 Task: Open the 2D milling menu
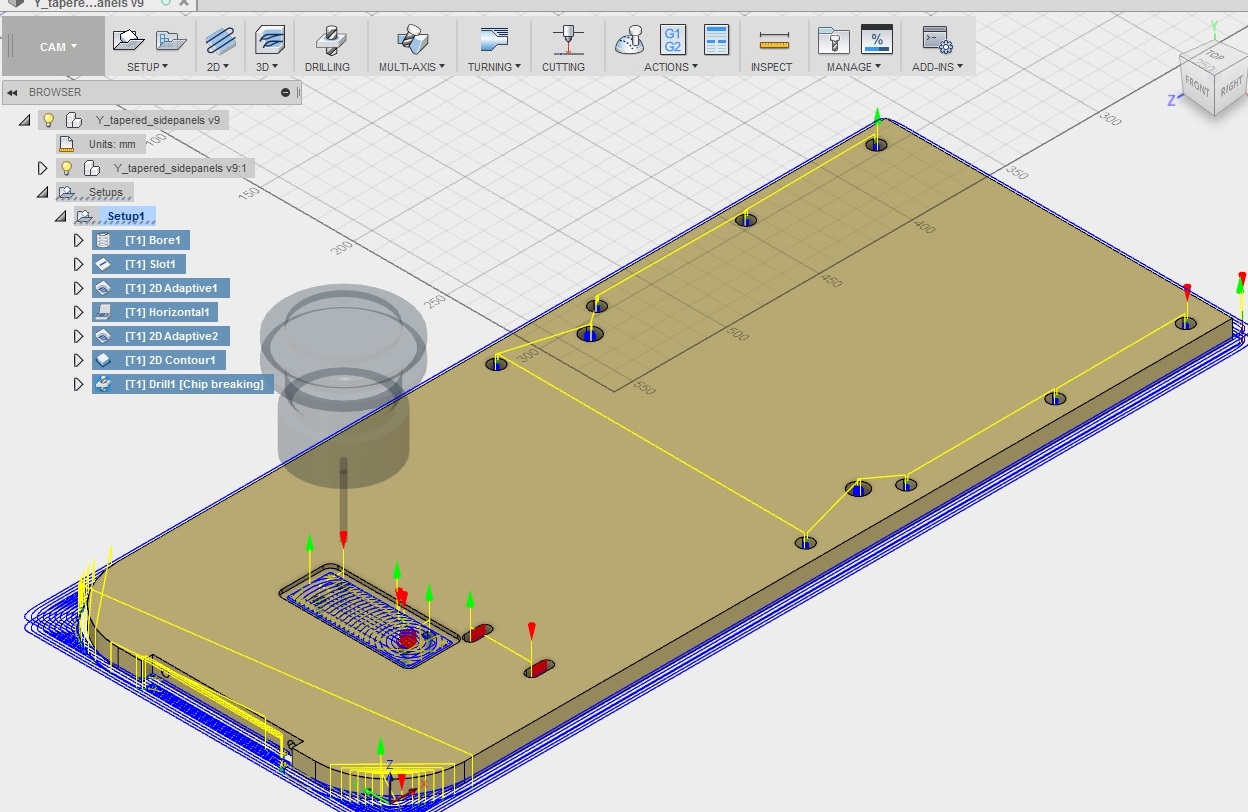[x=218, y=67]
